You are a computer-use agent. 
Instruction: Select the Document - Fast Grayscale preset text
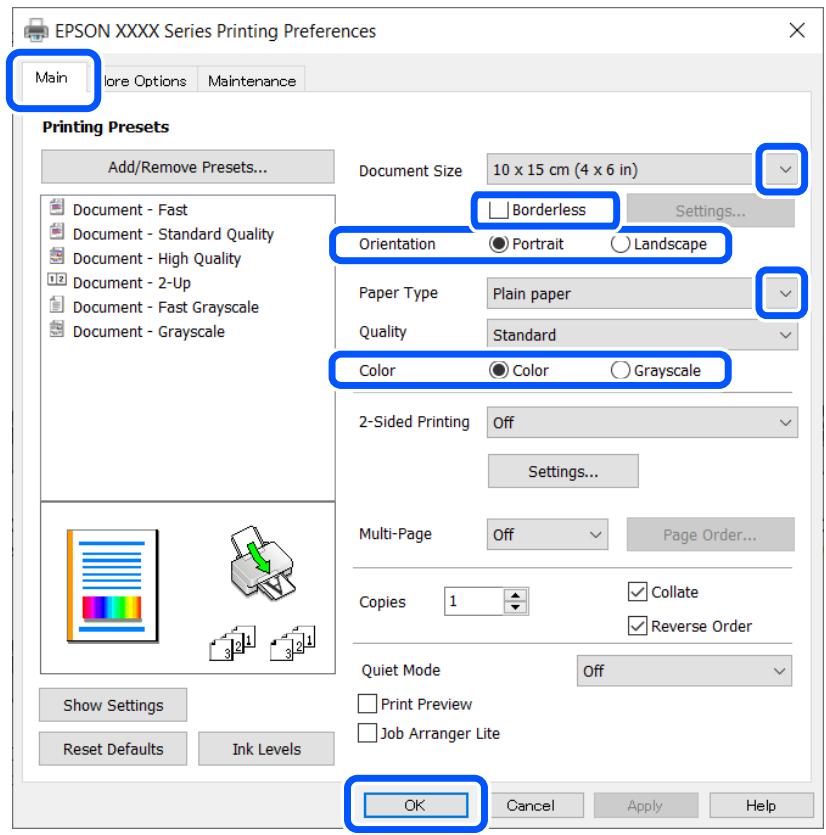(166, 307)
